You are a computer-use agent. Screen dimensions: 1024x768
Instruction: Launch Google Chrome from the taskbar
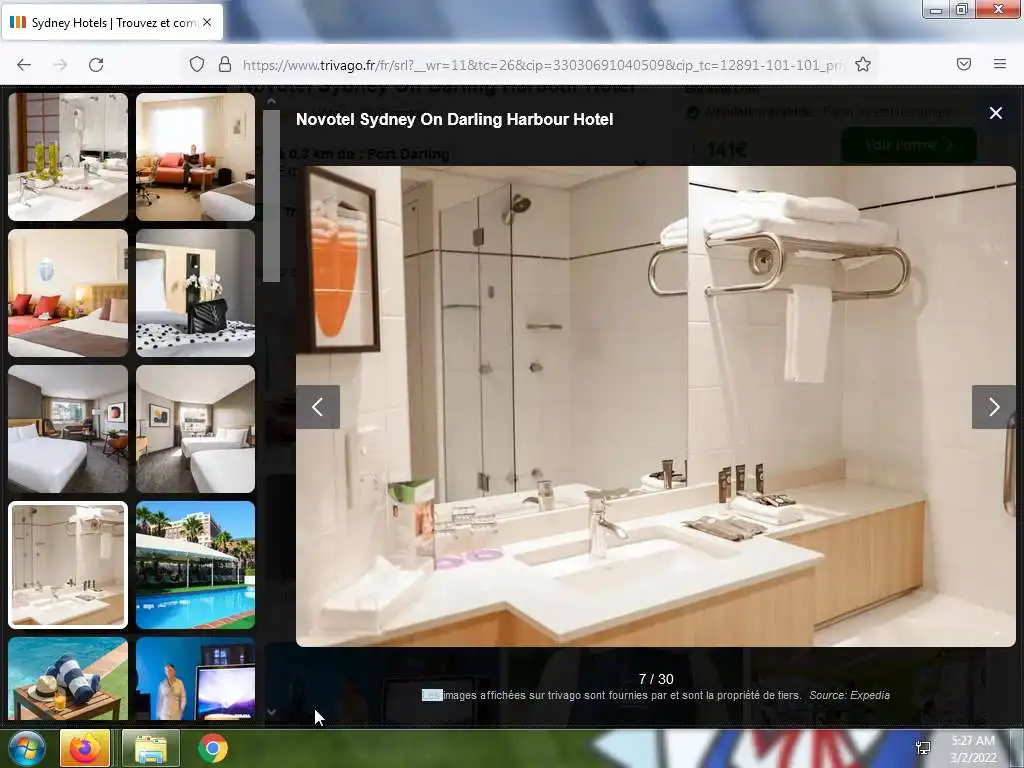(x=213, y=748)
